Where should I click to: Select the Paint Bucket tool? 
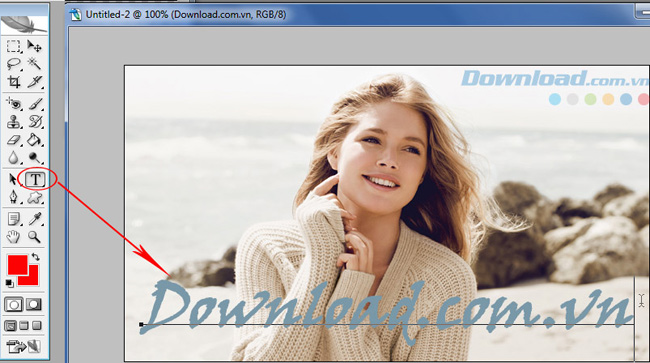[x=34, y=140]
